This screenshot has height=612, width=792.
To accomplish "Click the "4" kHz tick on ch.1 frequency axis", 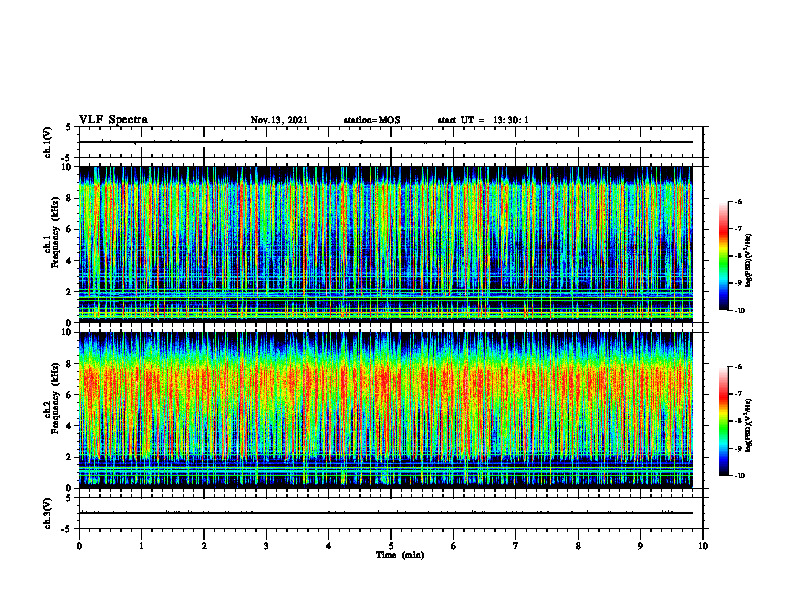I will [x=70, y=261].
